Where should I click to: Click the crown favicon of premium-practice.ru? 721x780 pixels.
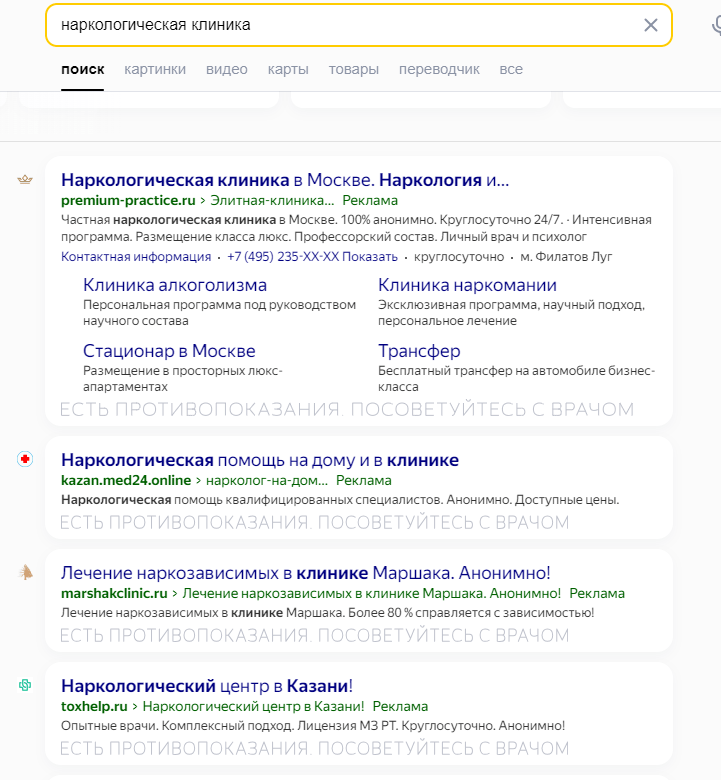click(25, 179)
